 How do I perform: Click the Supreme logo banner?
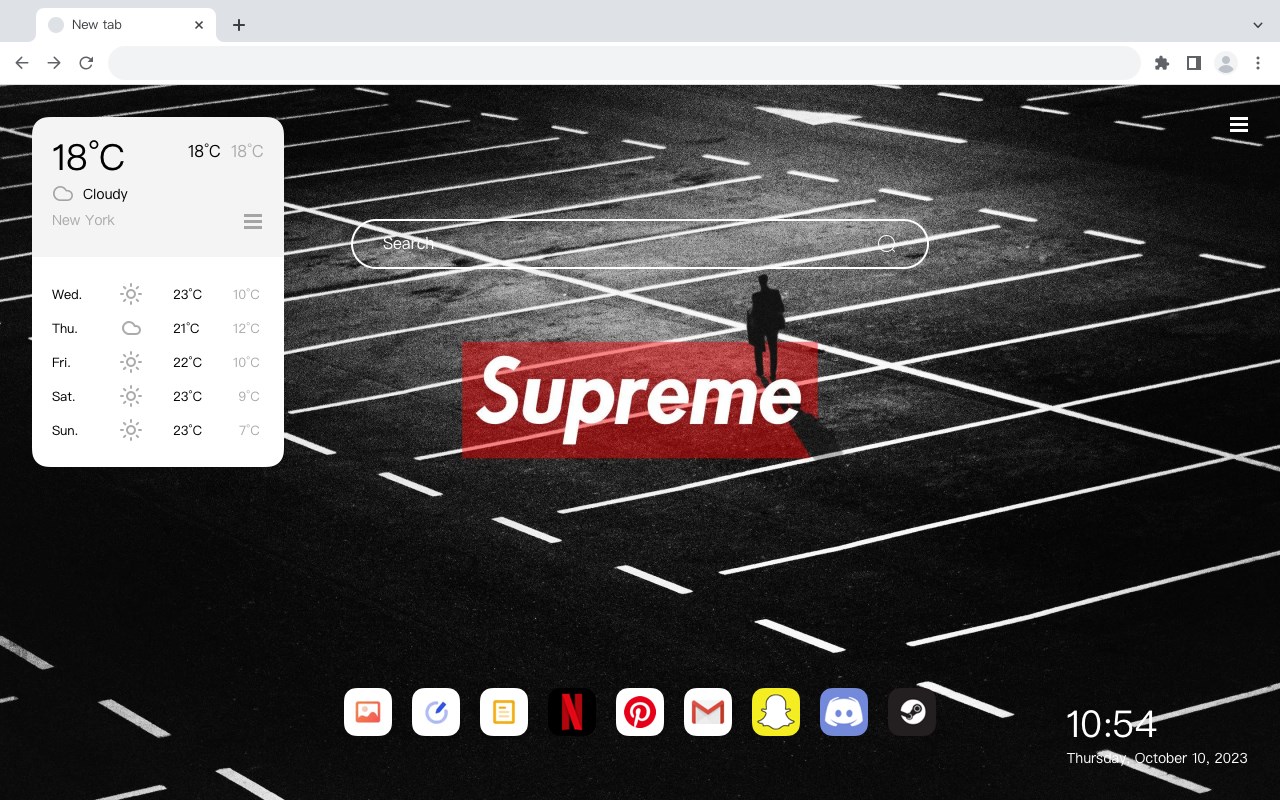click(640, 400)
